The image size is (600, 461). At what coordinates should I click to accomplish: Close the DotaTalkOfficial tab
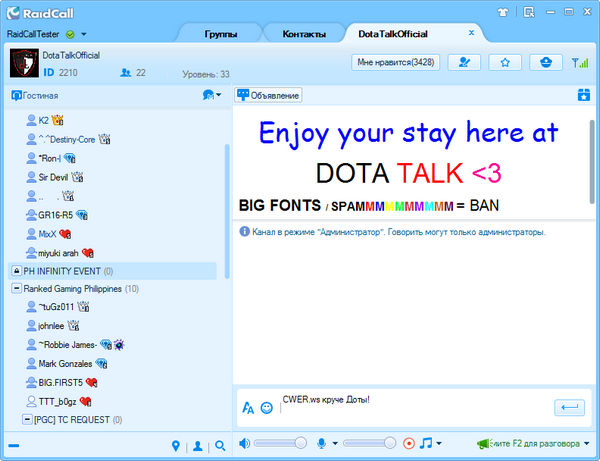pos(471,33)
